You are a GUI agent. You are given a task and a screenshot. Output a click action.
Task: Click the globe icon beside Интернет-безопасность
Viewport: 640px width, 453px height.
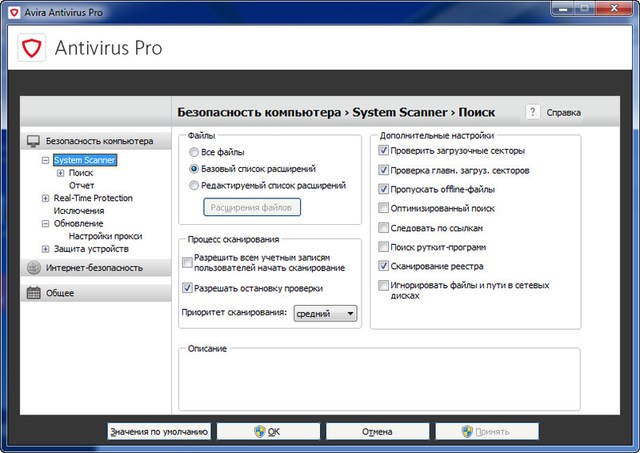[x=34, y=267]
